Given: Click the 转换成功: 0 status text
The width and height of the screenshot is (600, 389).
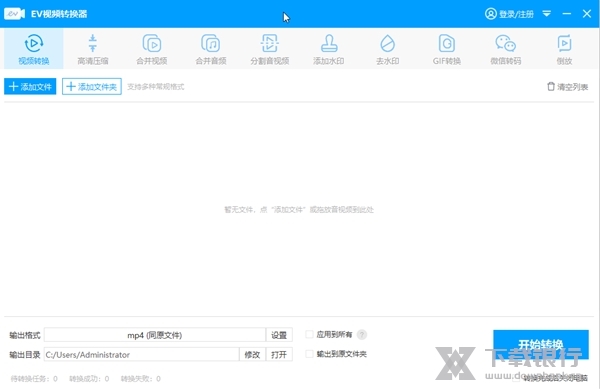Looking at the screenshot, I should (89, 379).
